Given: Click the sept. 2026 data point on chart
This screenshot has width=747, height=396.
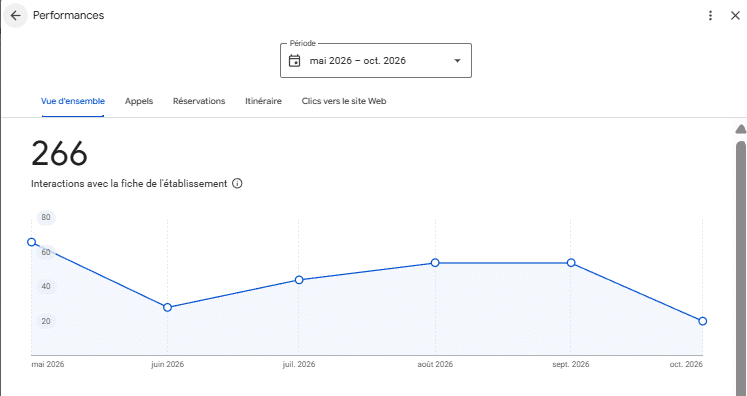Looking at the screenshot, I should pos(571,263).
